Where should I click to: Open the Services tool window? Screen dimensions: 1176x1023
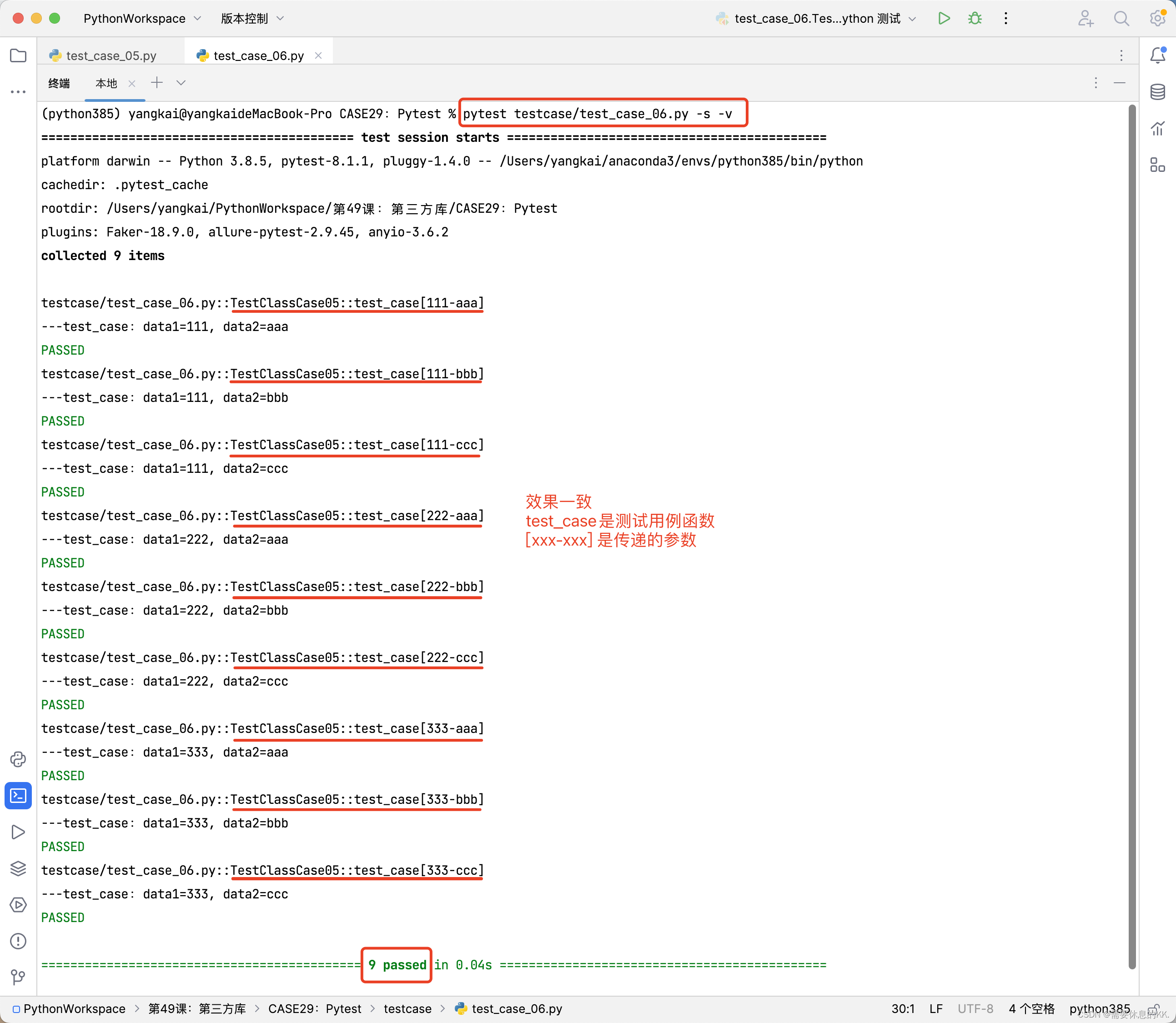coord(18,905)
